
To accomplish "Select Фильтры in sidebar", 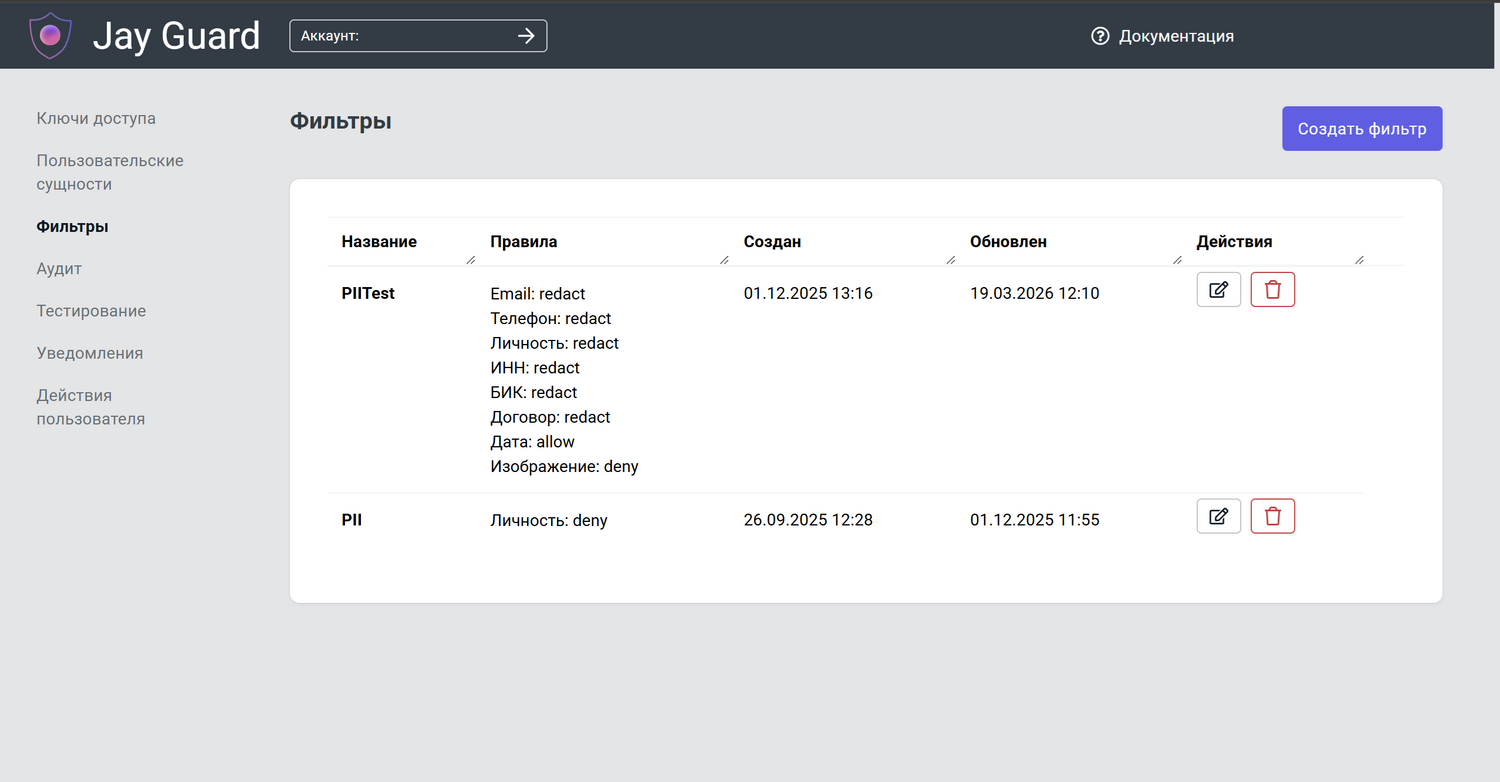I will 72,226.
